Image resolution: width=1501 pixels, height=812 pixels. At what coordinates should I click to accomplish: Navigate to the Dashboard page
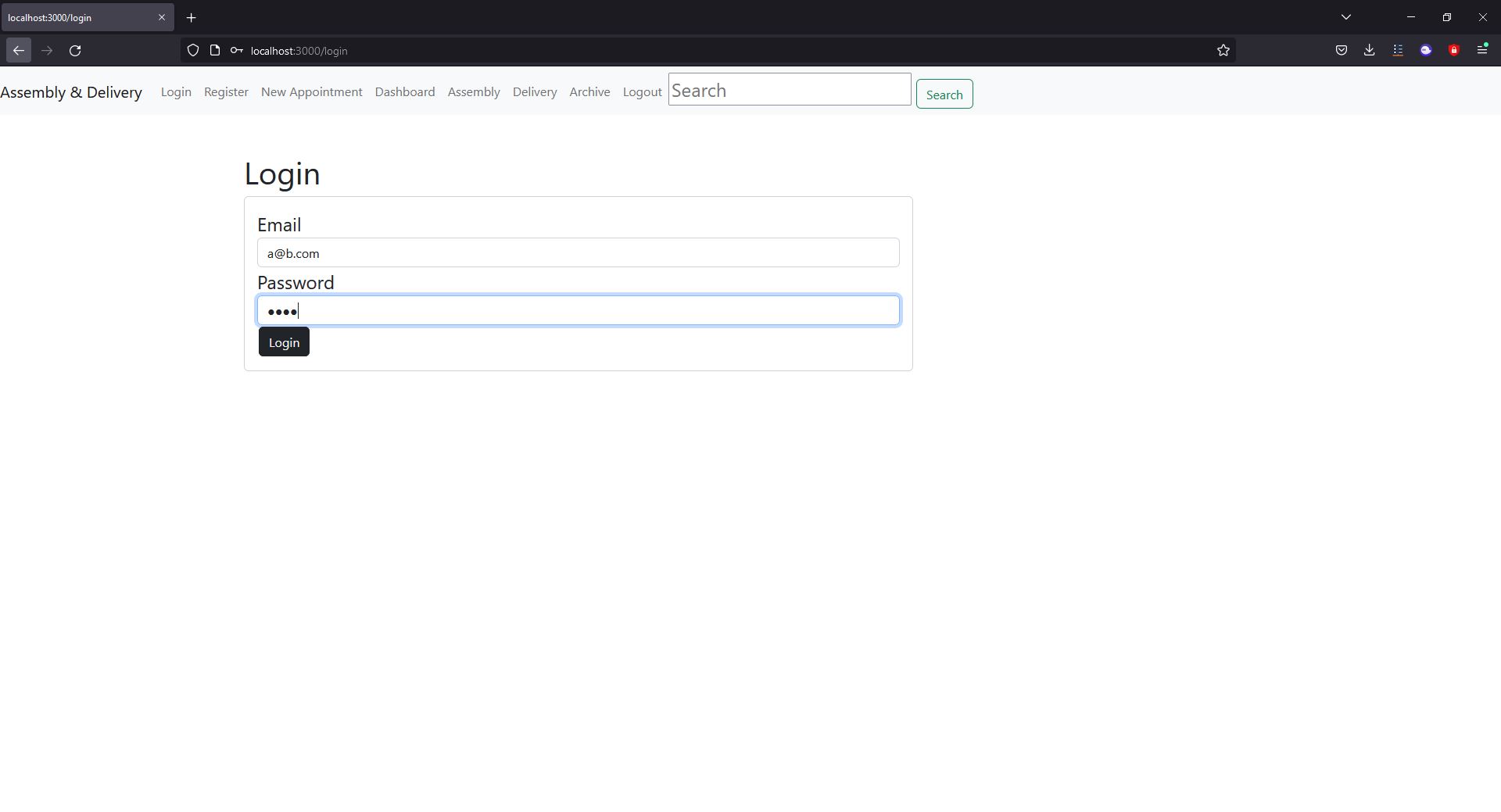point(405,92)
